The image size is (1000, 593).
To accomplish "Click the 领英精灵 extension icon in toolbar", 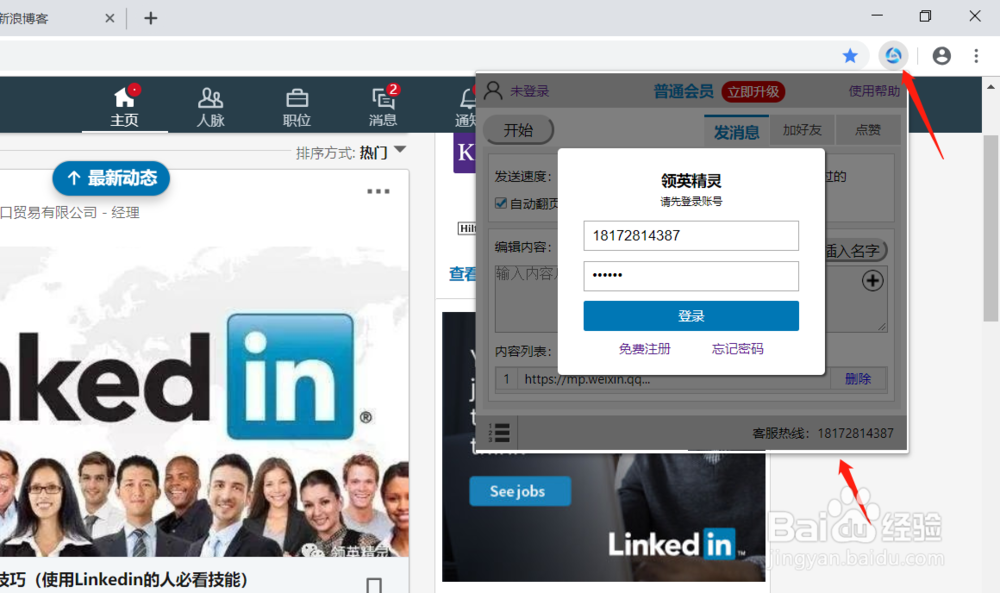I will pos(893,56).
